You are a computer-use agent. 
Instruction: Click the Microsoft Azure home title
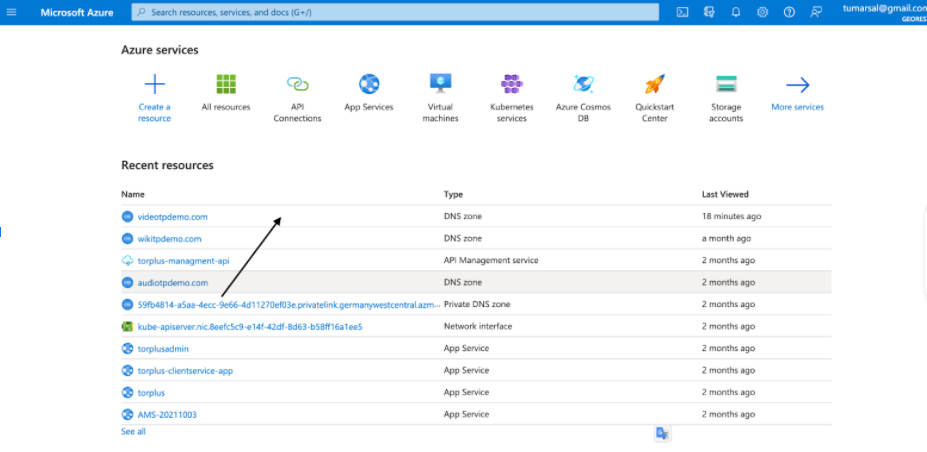(77, 12)
